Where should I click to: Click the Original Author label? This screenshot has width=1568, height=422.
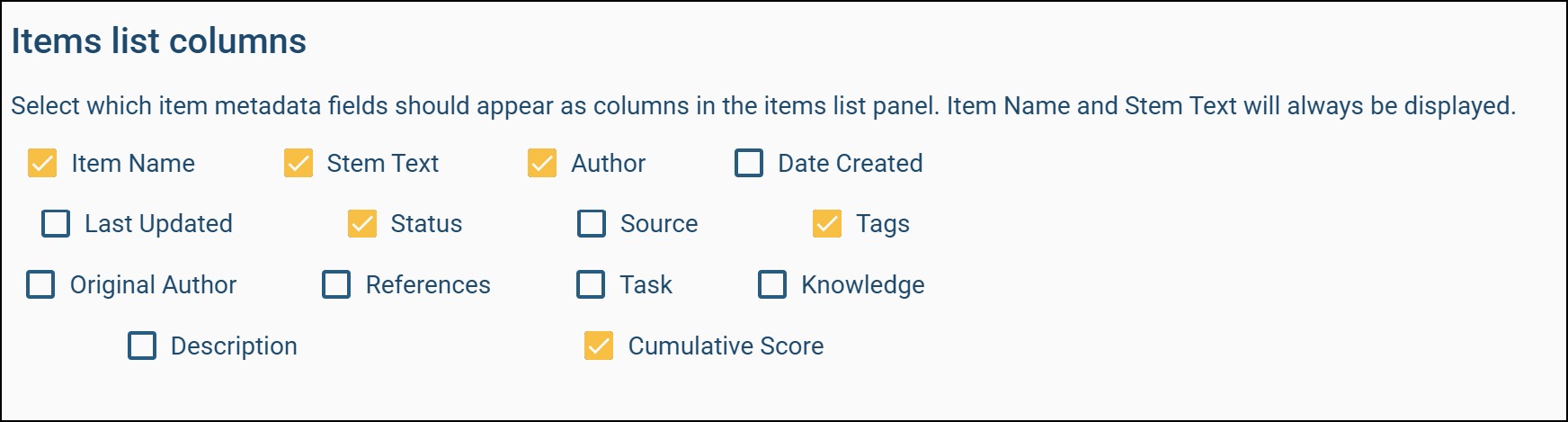[153, 284]
